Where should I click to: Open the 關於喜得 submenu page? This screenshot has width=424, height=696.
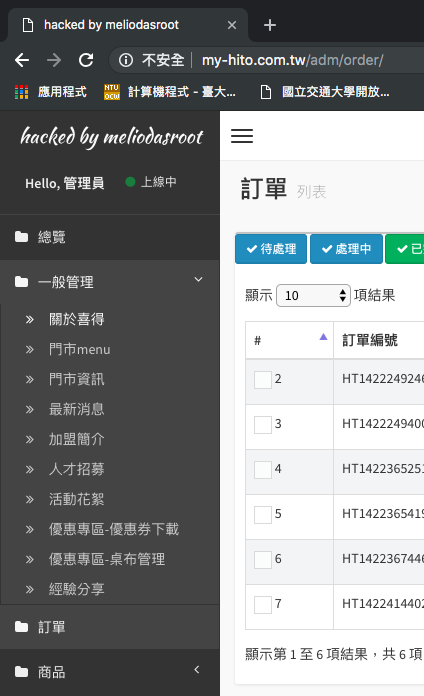pyautogui.click(x=76, y=319)
